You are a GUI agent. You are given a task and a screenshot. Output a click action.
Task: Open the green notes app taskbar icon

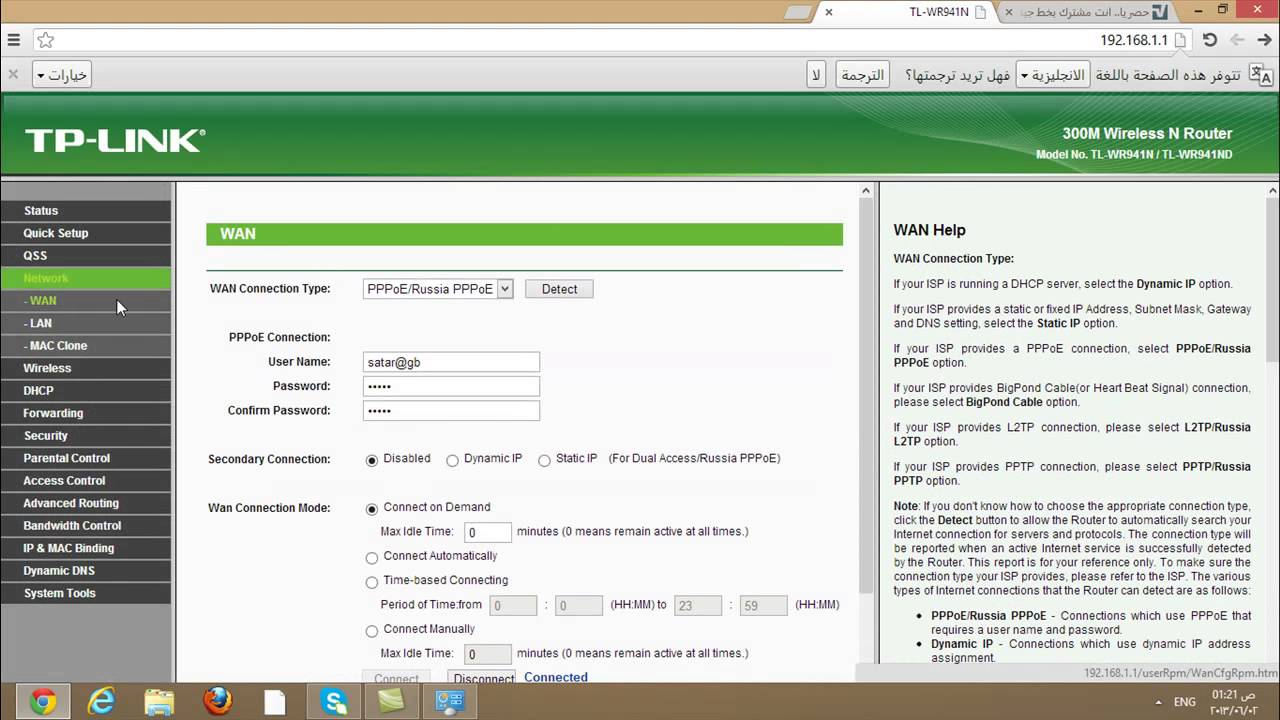(x=392, y=702)
